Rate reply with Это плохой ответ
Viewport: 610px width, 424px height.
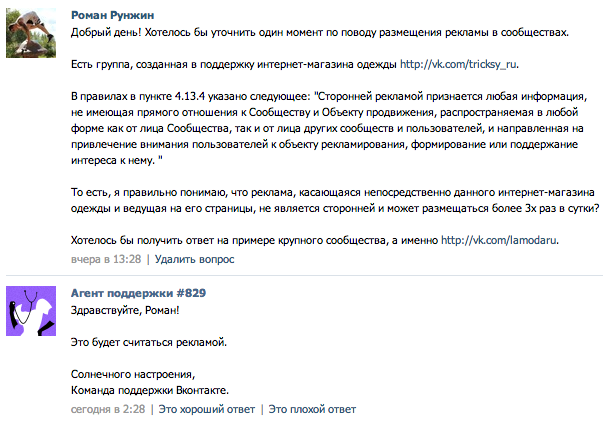[x=312, y=409]
